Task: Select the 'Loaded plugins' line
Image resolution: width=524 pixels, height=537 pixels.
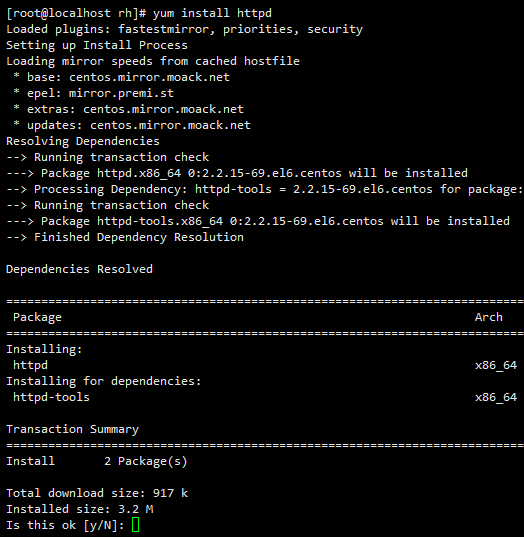Action: (184, 29)
